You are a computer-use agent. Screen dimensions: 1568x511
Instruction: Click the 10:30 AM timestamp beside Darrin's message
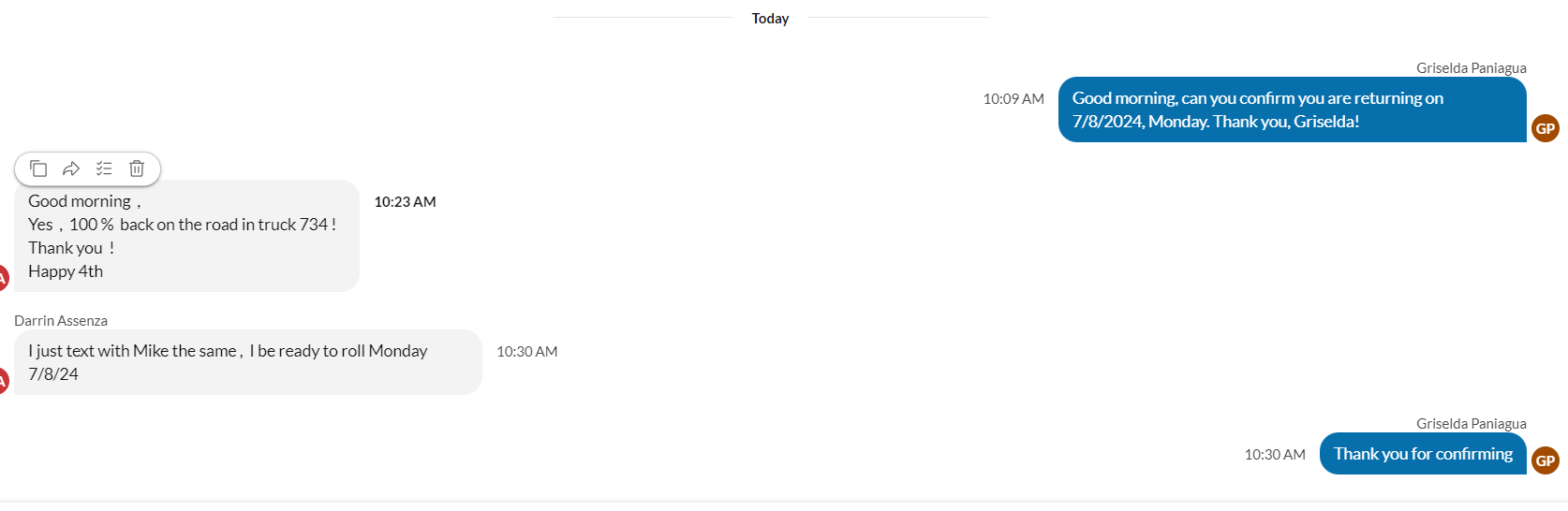click(526, 351)
